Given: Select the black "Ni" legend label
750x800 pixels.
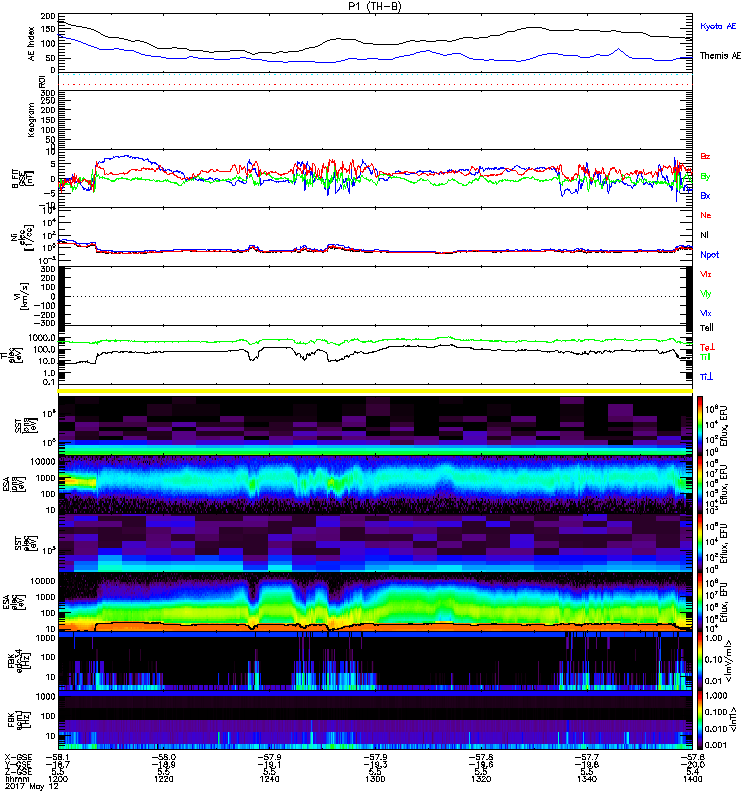Looking at the screenshot, I should coord(704,235).
